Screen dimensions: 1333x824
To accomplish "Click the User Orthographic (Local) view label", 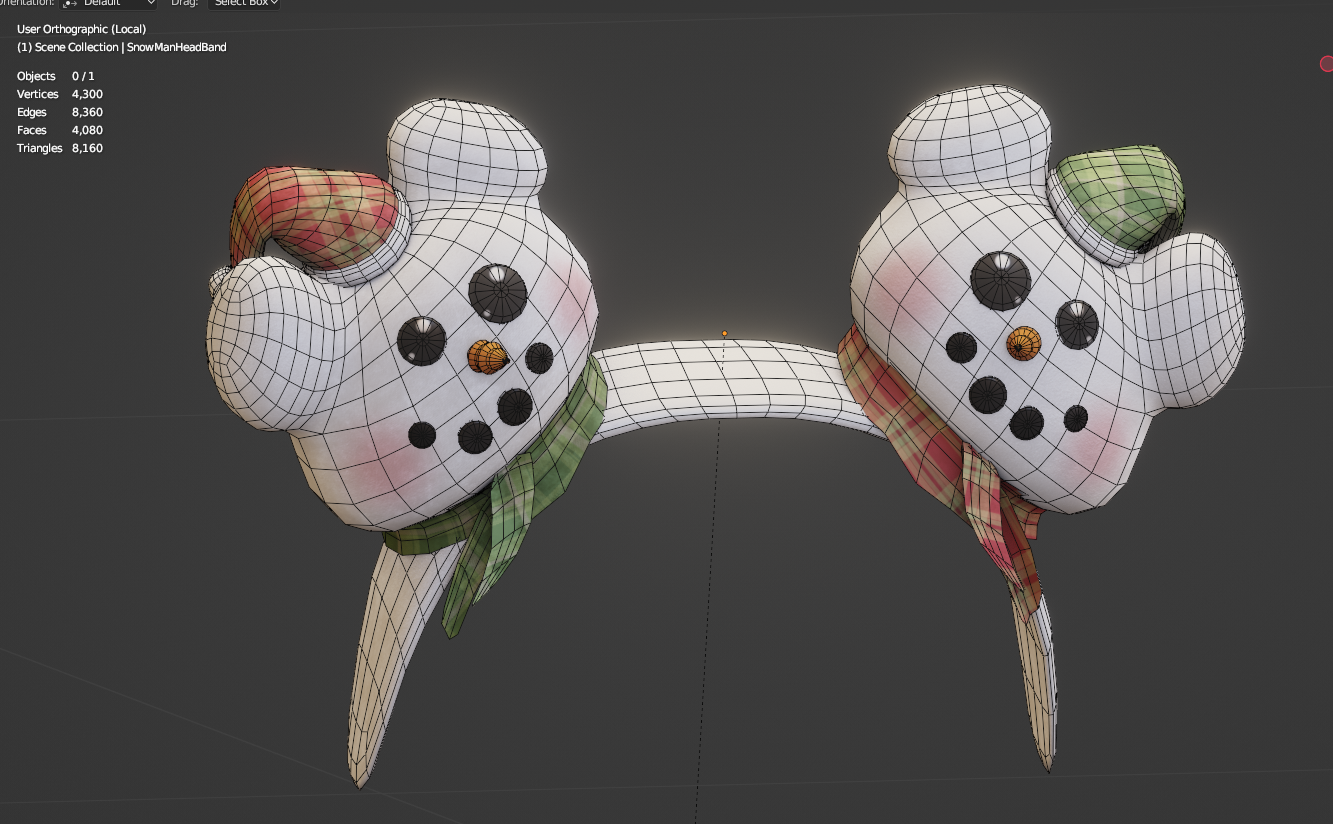I will tap(81, 29).
